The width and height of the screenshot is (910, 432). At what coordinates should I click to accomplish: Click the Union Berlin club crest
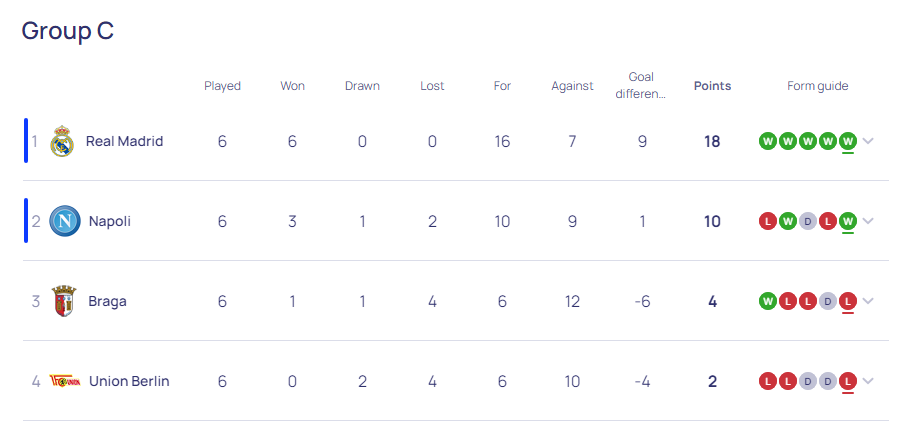64,381
